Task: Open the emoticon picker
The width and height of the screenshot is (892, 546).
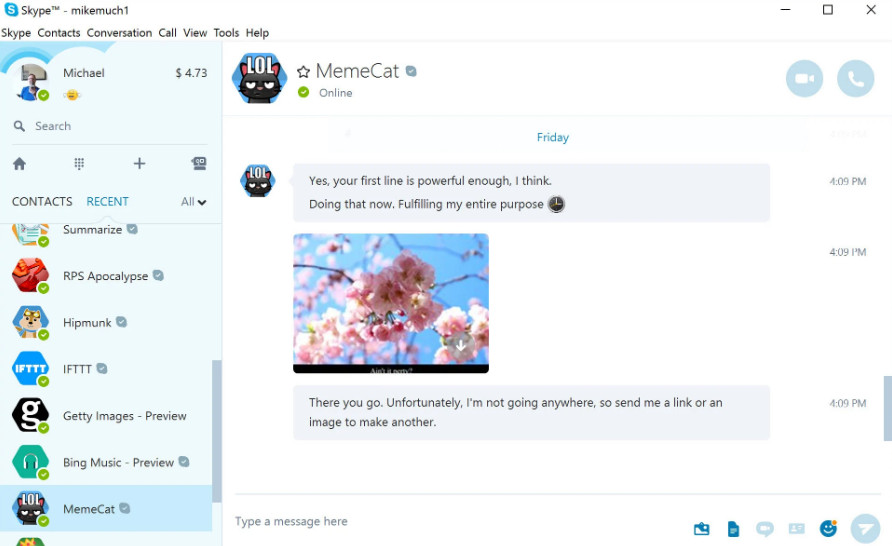Action: tap(828, 528)
